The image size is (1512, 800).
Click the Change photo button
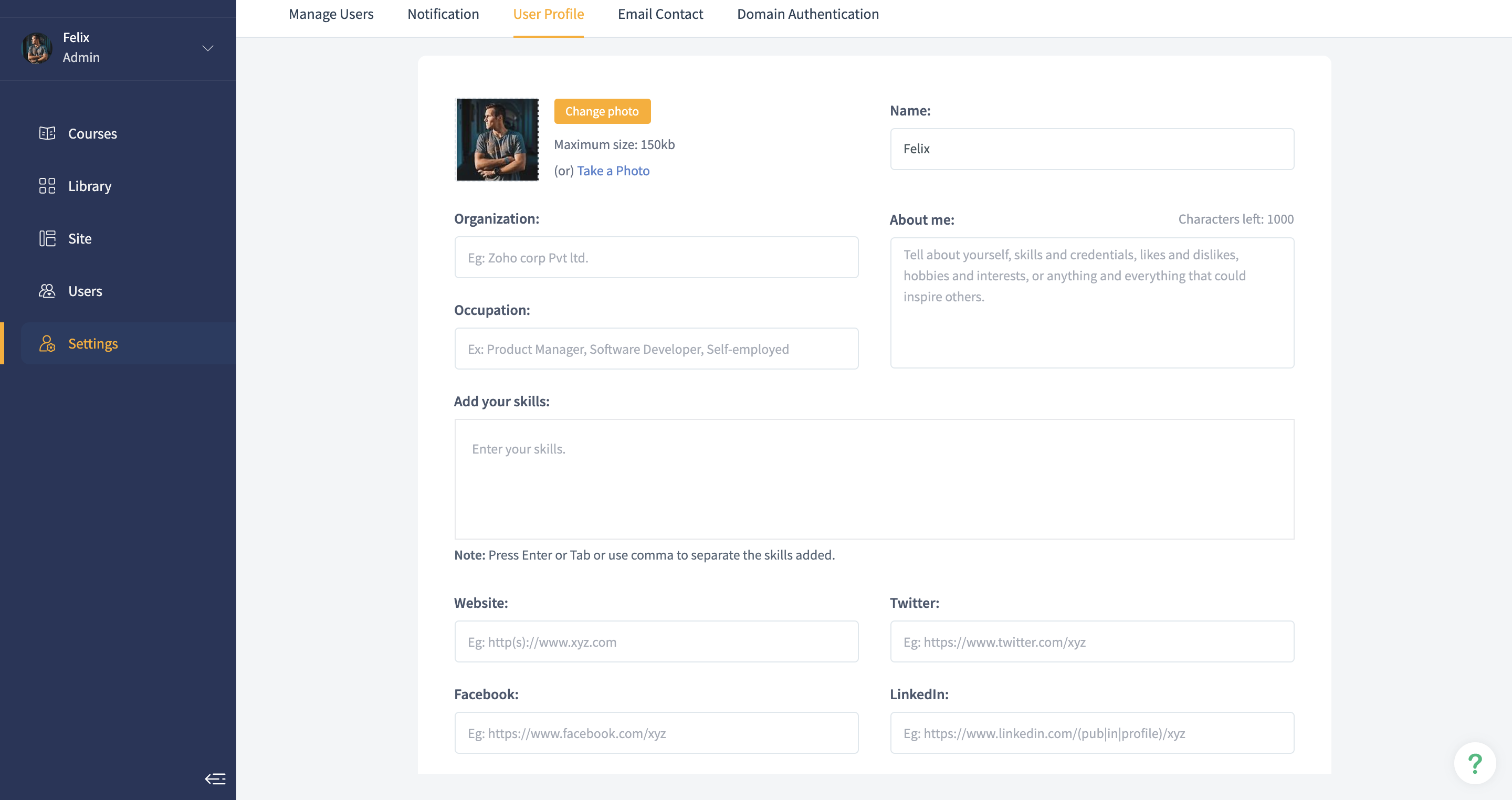point(602,111)
